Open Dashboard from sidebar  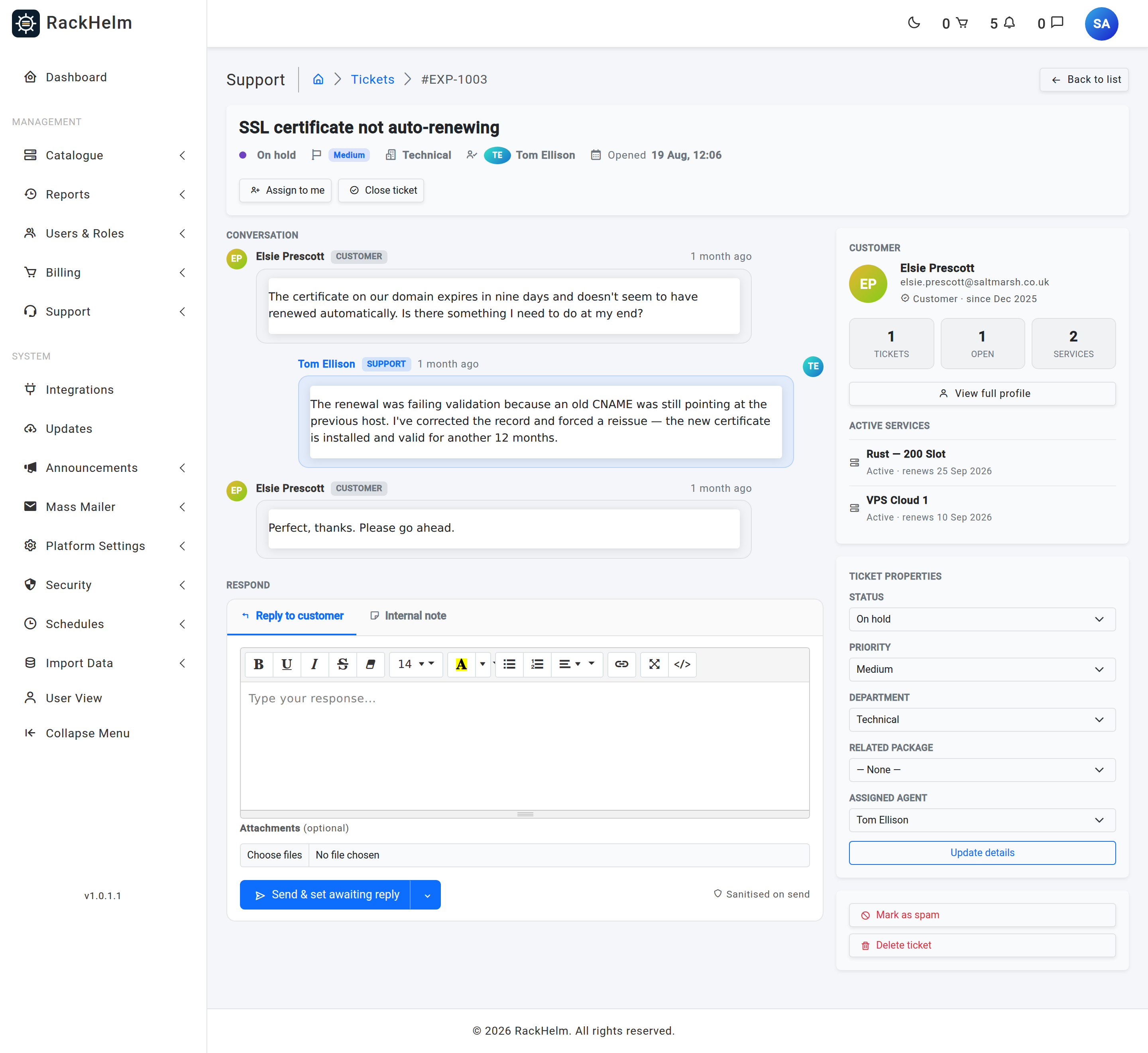103,77
